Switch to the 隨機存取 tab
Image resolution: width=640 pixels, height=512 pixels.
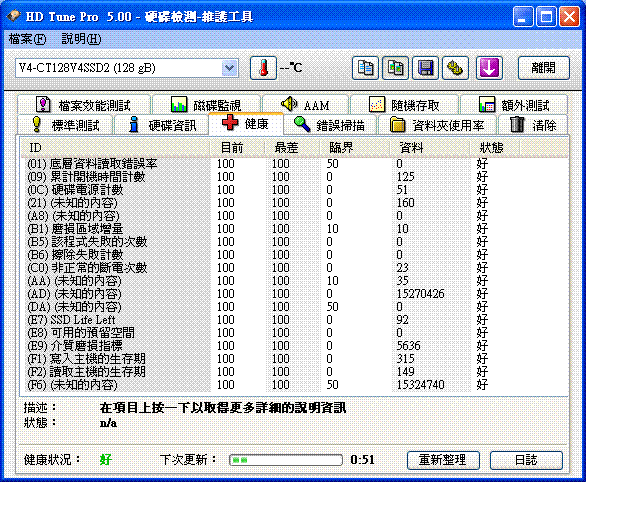pos(404,105)
